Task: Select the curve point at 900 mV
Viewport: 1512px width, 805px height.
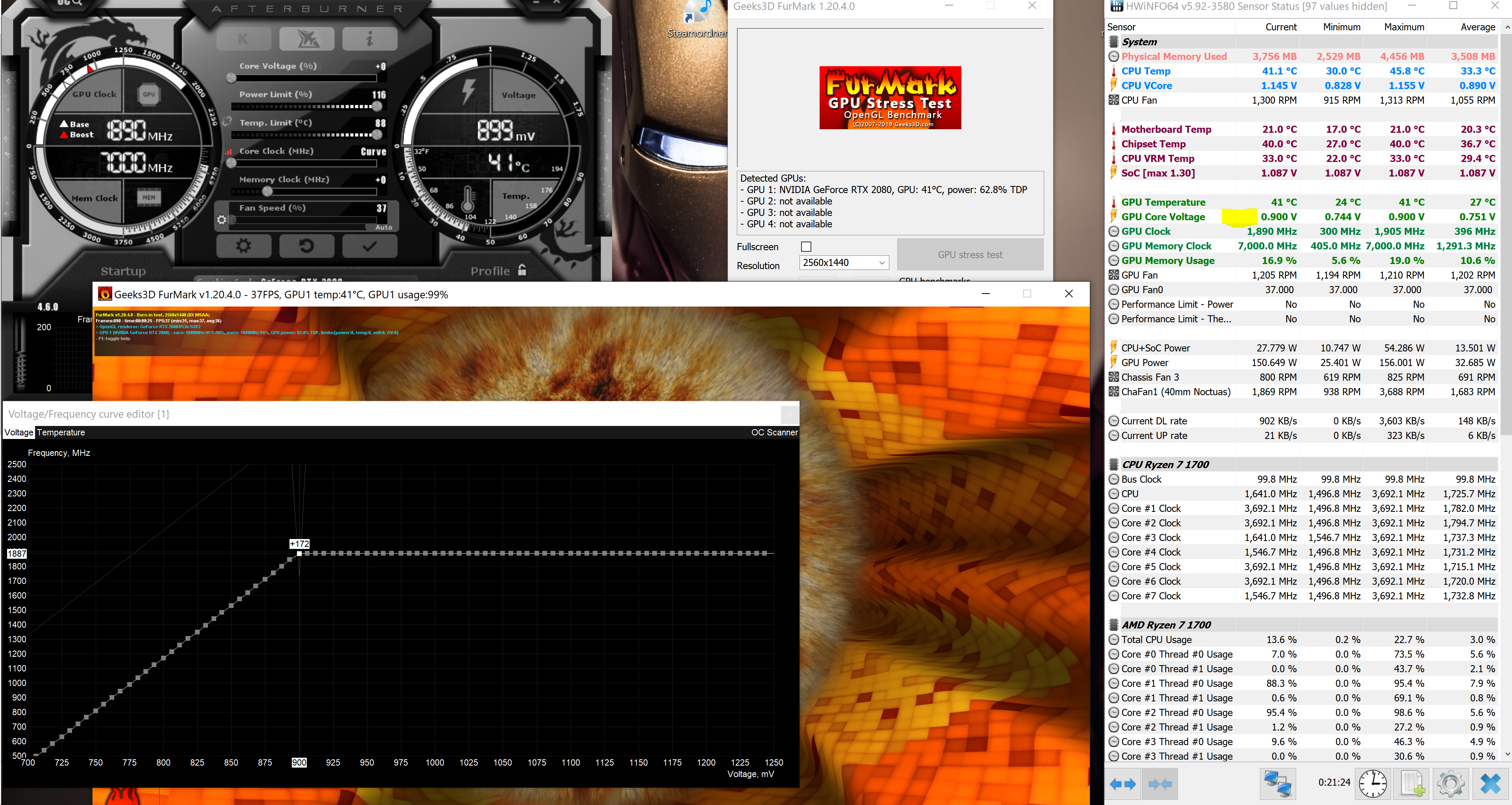Action: coord(299,553)
